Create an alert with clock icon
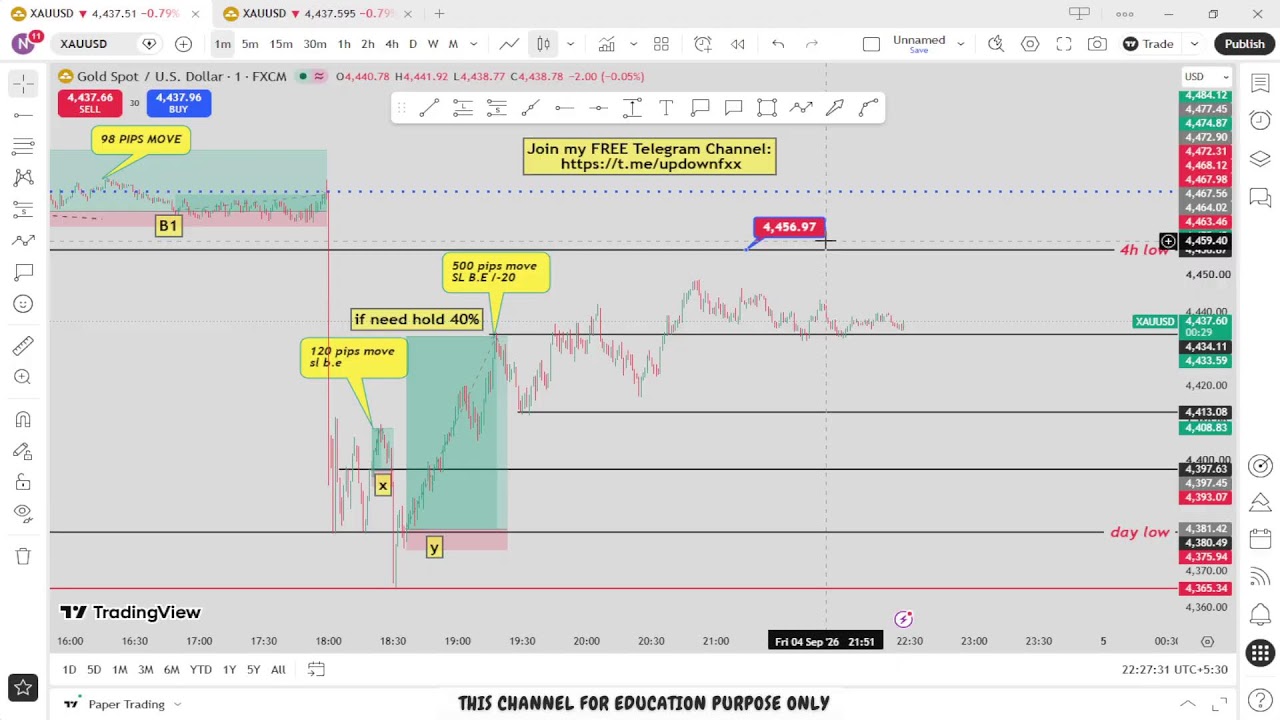This screenshot has height=720, width=1280. tap(703, 44)
